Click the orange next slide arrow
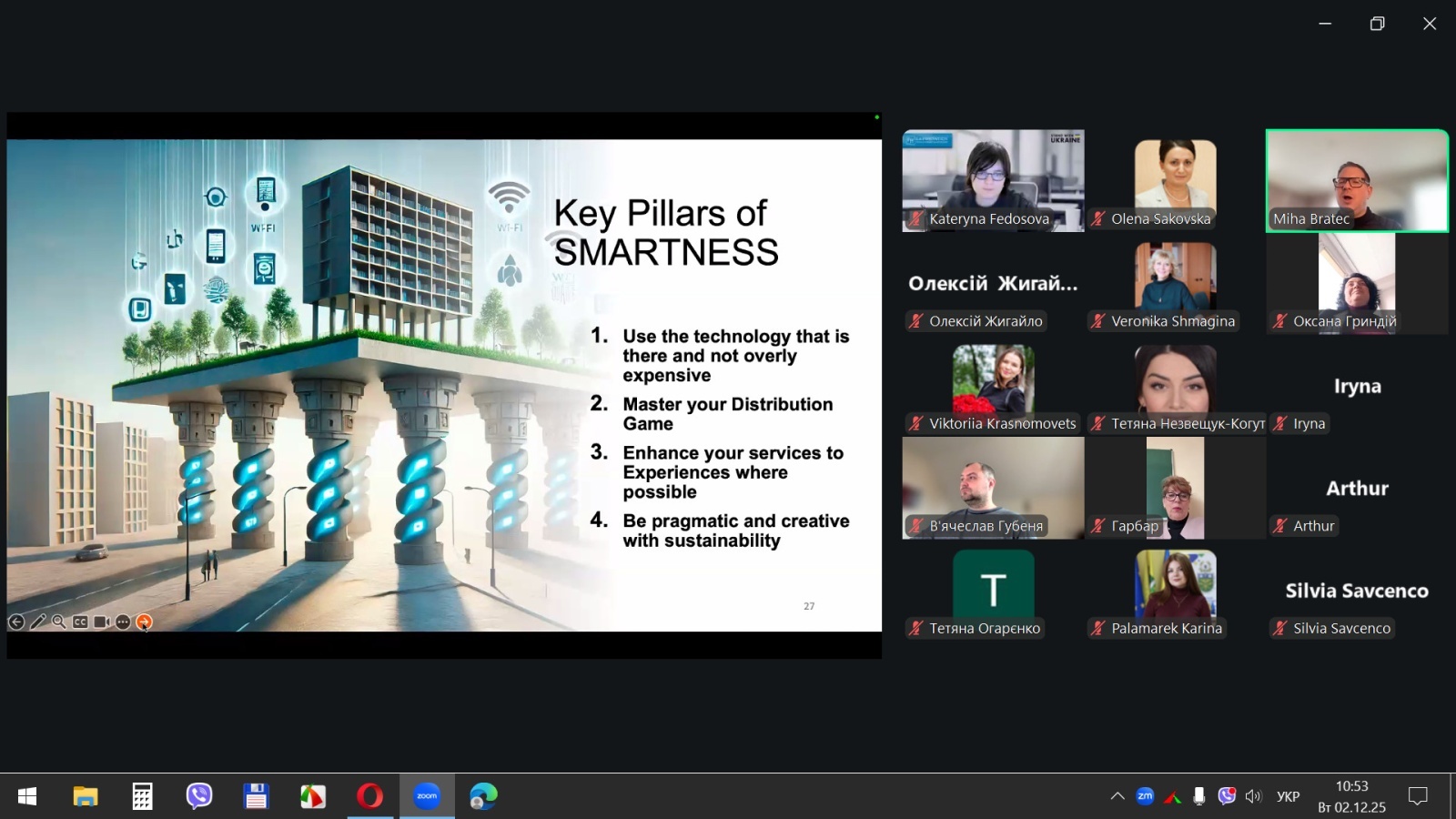 [x=144, y=622]
